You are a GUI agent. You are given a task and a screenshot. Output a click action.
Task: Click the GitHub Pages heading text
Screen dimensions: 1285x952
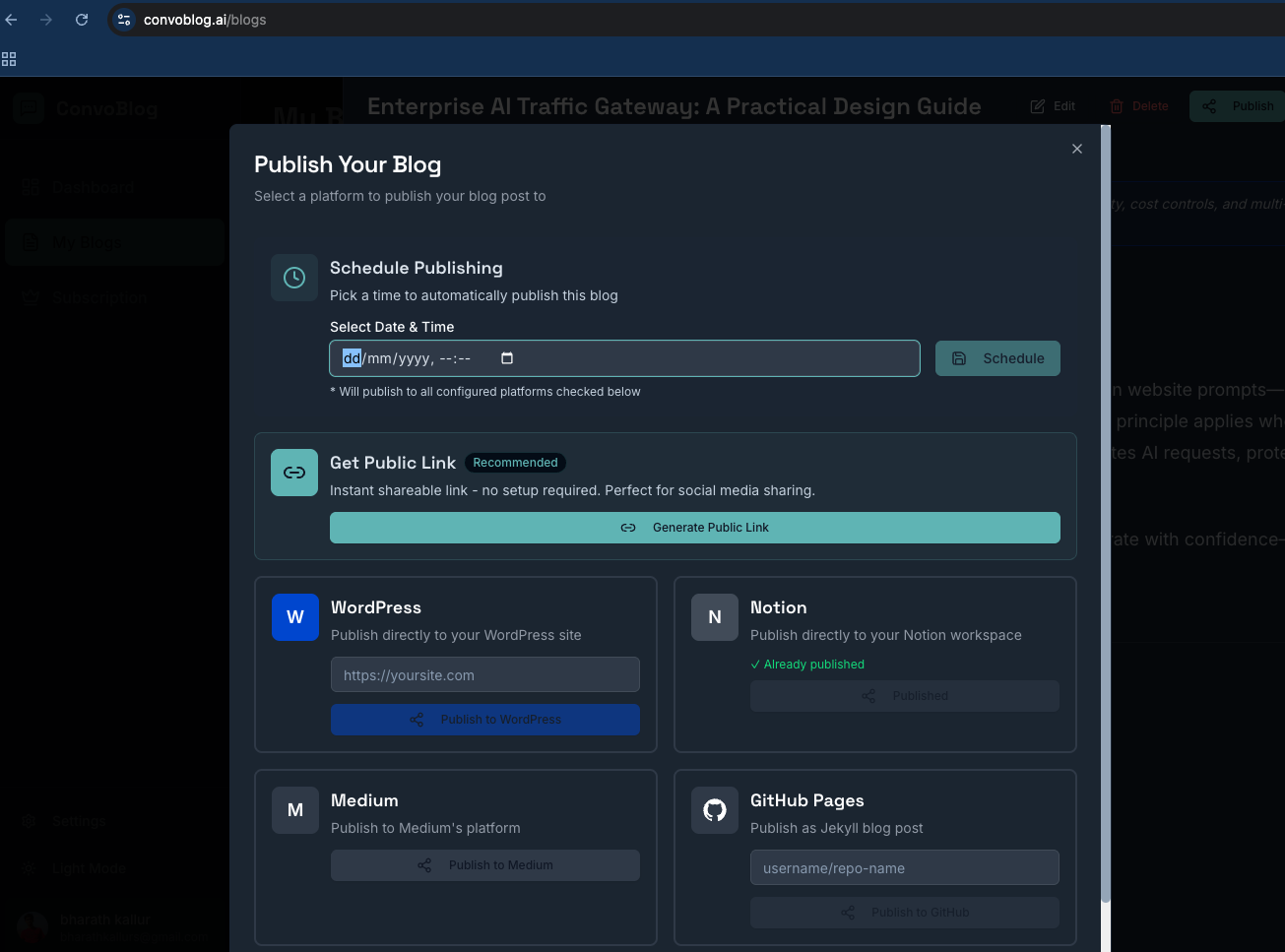[807, 800]
